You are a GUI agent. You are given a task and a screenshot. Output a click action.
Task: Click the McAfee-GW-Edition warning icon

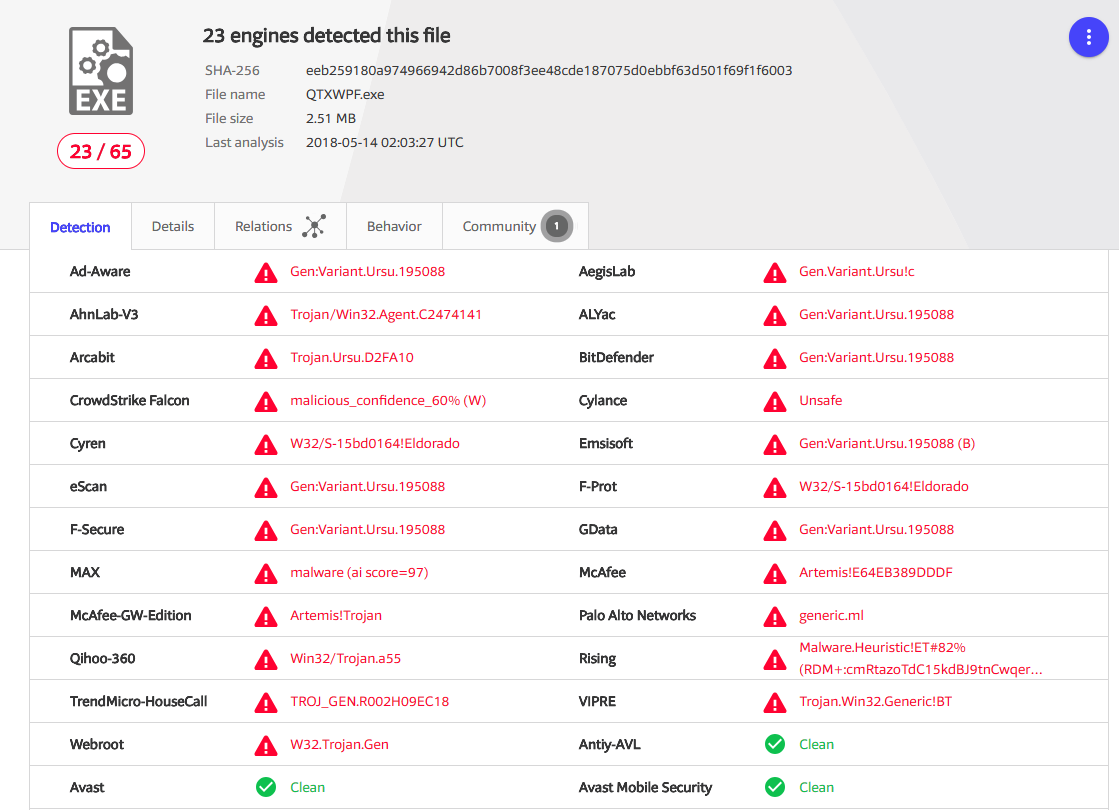(x=266, y=617)
